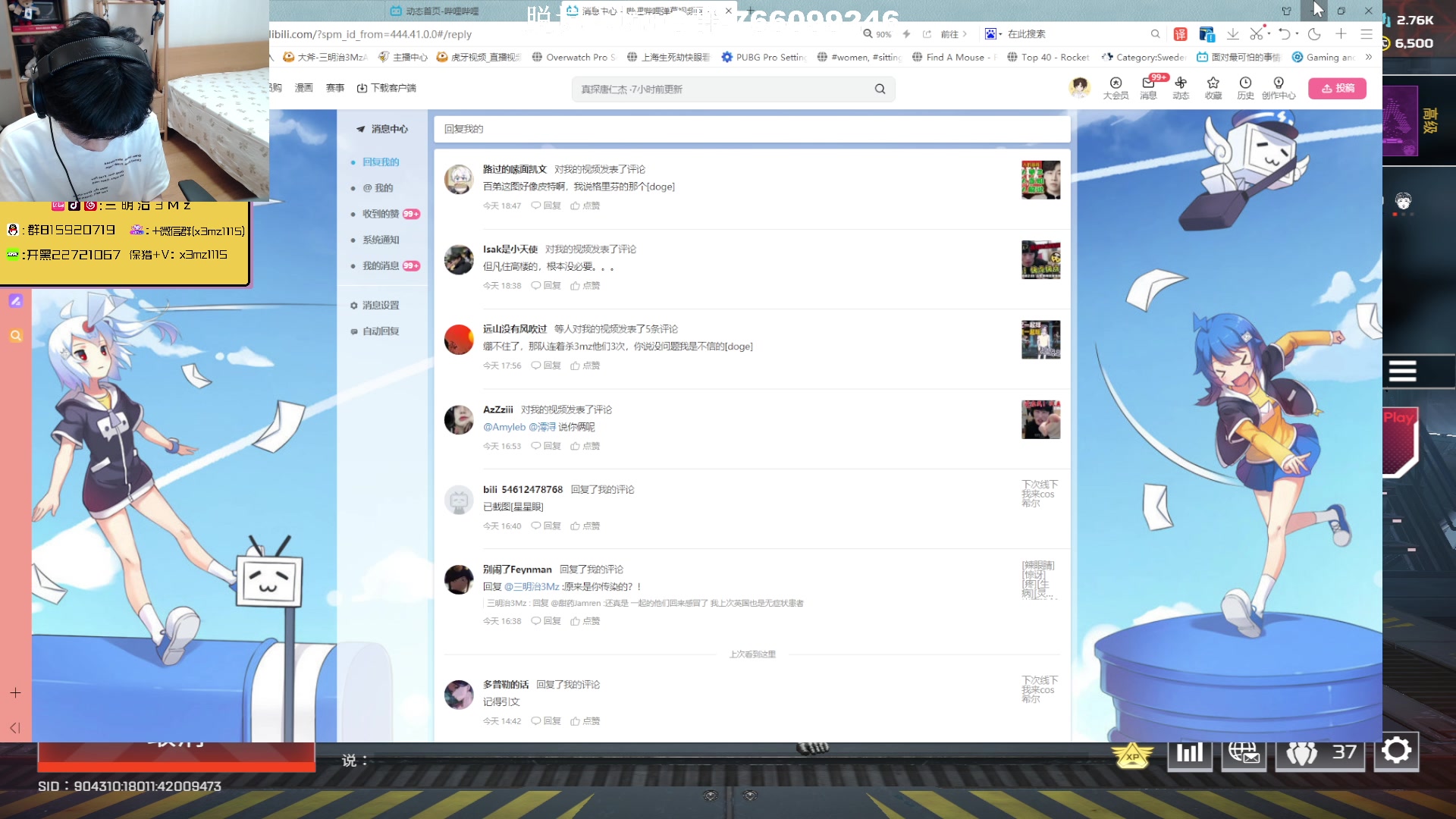
Task: Click avatar of 多普勒的话 commenter
Action: [459, 695]
